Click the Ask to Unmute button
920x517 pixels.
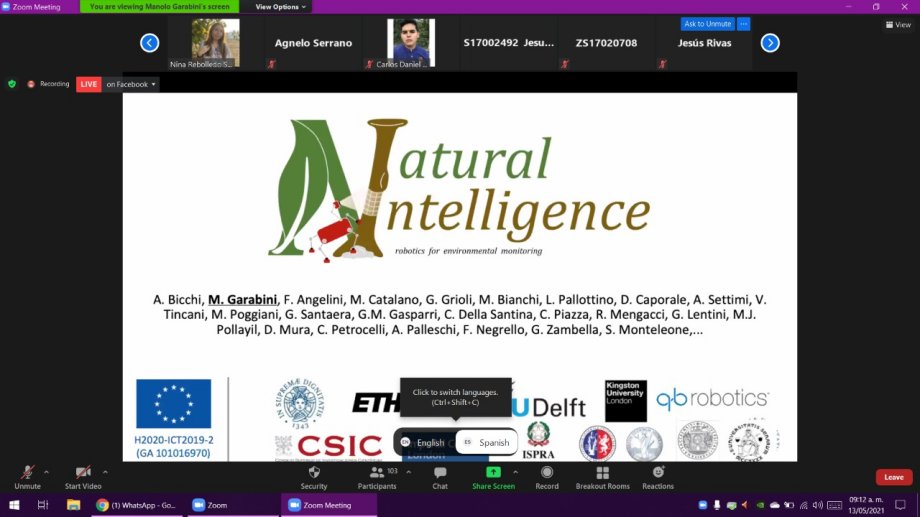click(x=707, y=24)
